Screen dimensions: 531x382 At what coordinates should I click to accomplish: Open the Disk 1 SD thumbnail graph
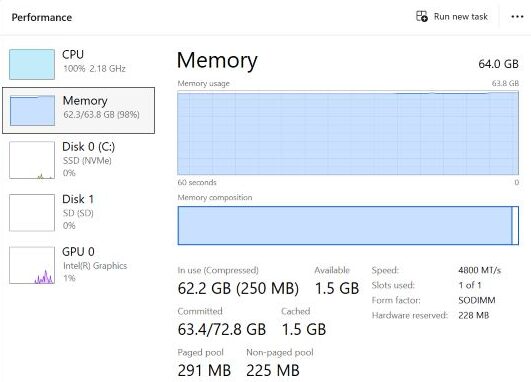32,213
